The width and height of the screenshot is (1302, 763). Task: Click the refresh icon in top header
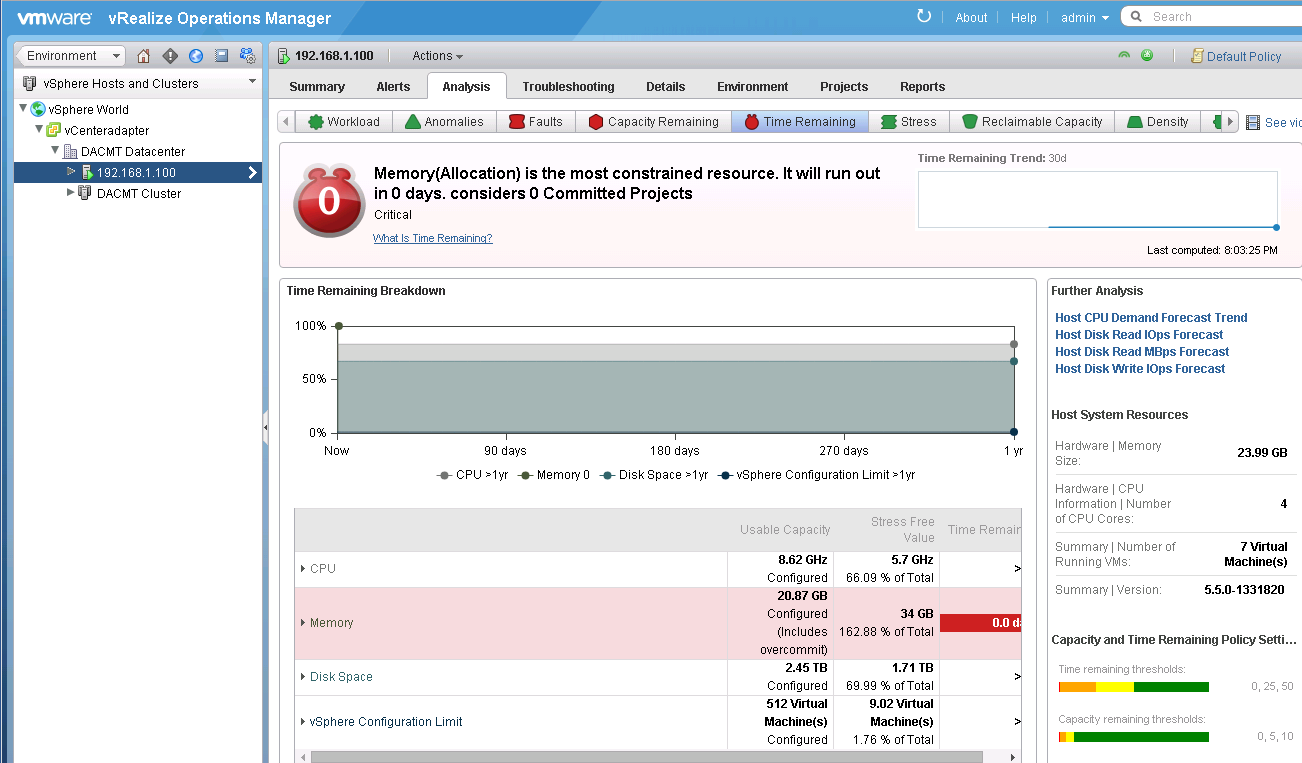(x=924, y=16)
